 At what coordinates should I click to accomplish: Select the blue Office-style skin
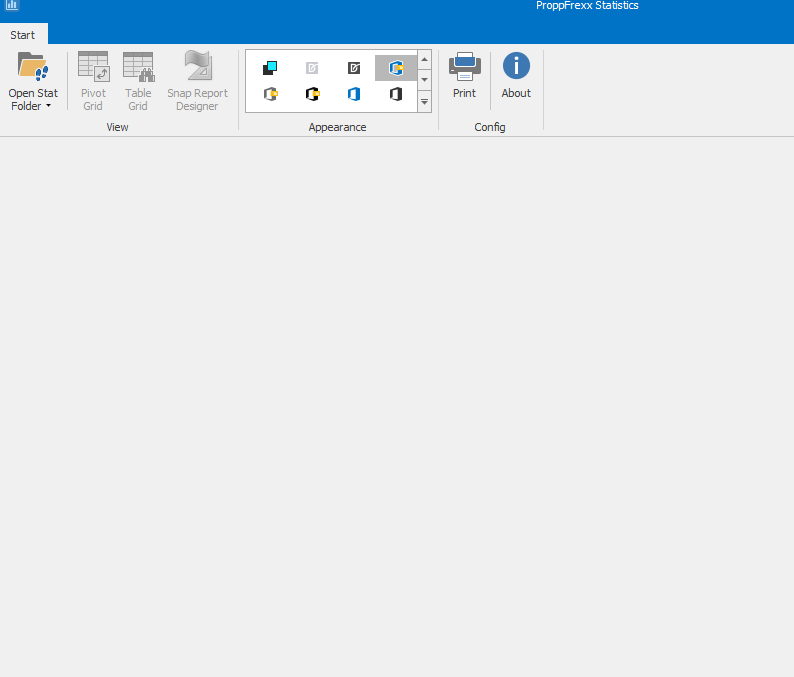pyautogui.click(x=354, y=94)
